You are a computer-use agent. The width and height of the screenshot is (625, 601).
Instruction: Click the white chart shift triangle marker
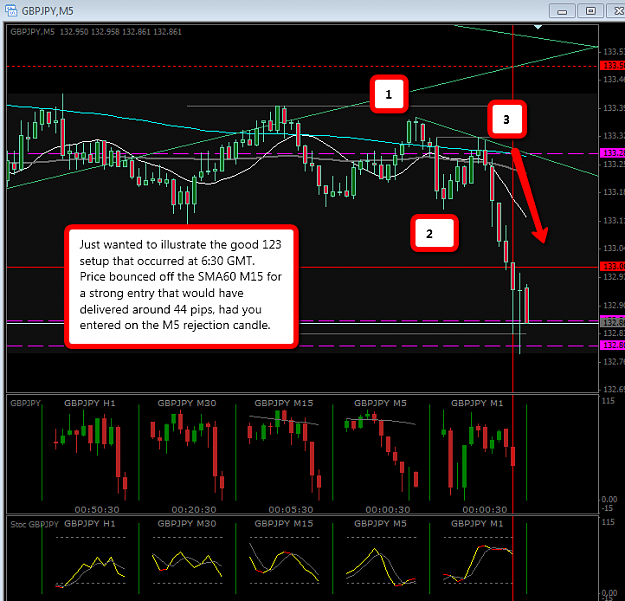click(538, 27)
